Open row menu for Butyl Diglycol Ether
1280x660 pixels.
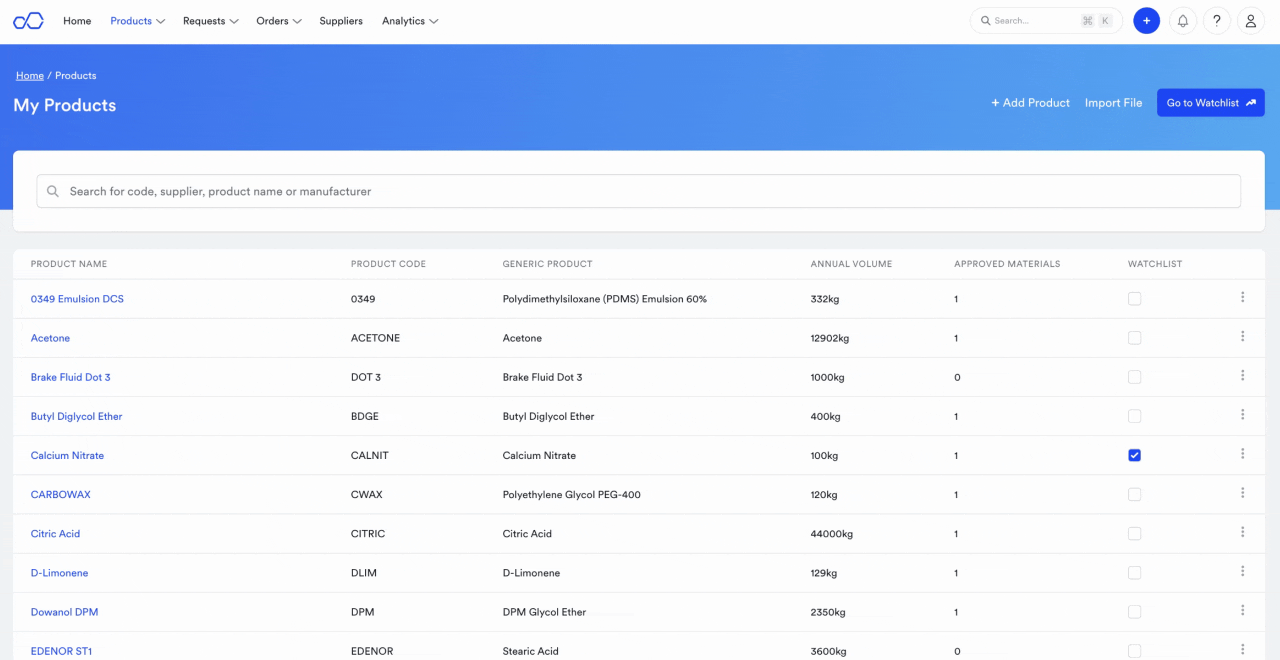1242,414
